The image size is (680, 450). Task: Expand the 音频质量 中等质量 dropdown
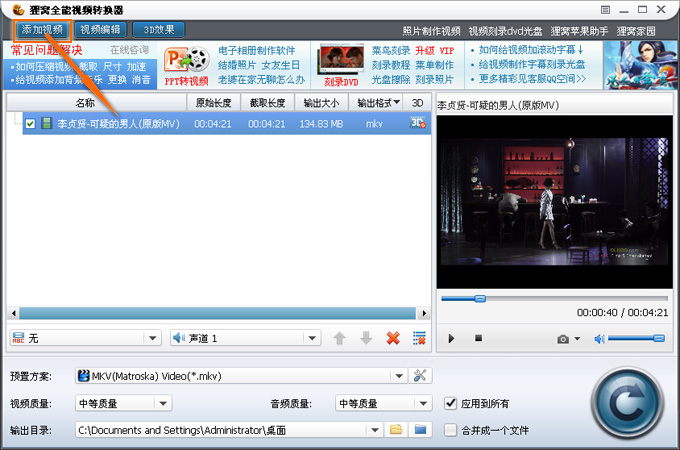(423, 404)
